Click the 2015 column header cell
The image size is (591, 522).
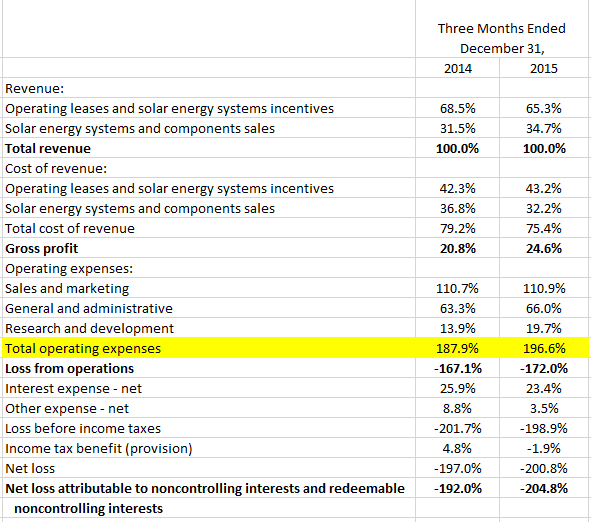pyautogui.click(x=544, y=68)
